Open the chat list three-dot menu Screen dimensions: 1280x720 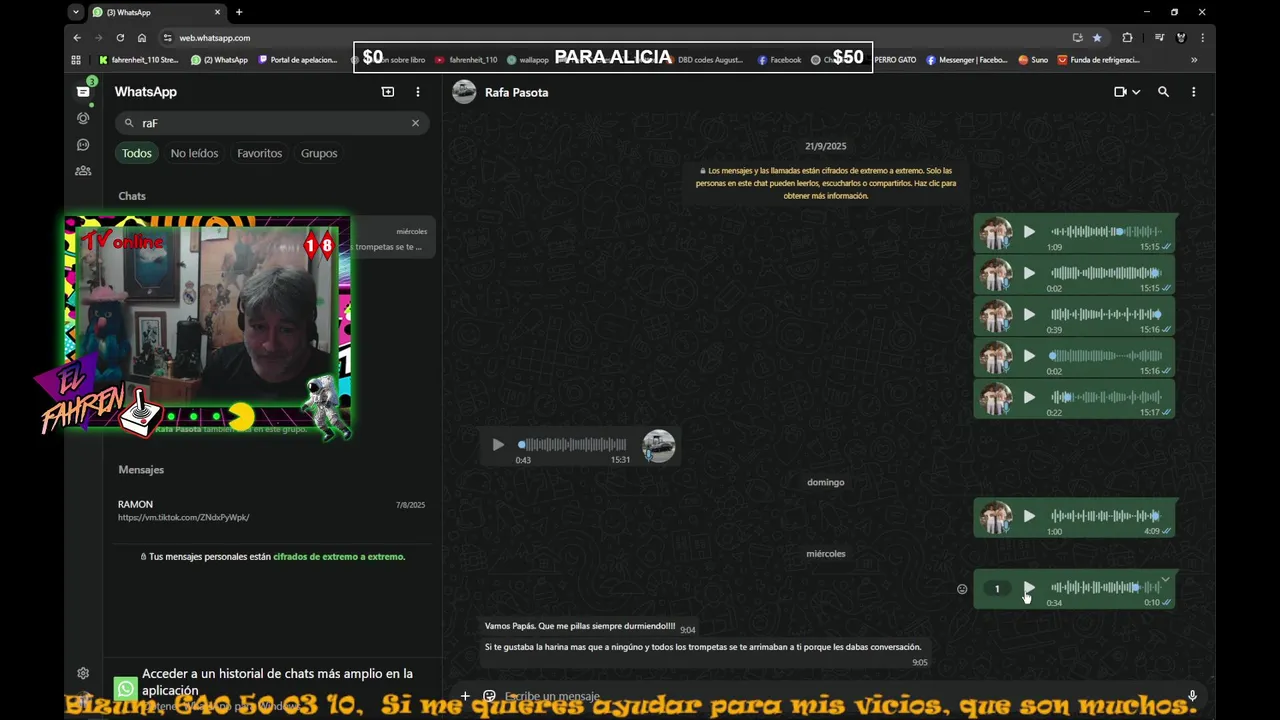(418, 92)
